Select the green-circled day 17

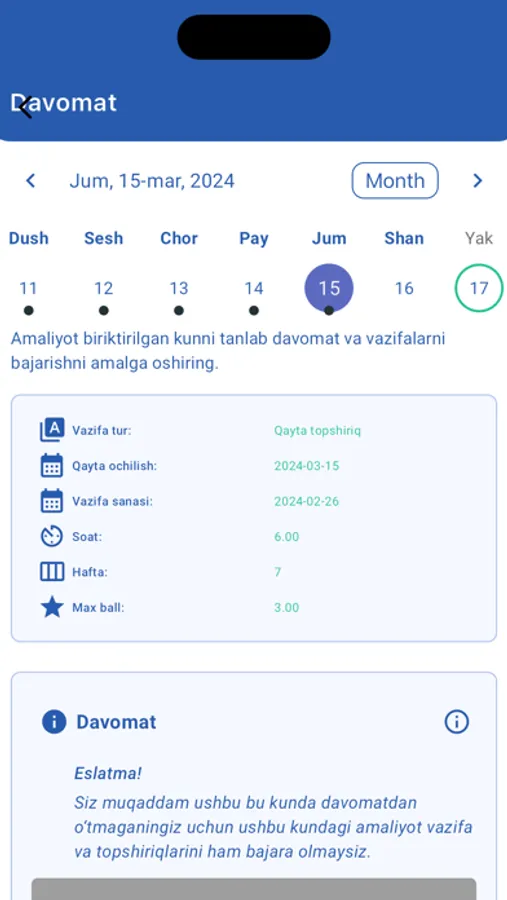tap(479, 288)
